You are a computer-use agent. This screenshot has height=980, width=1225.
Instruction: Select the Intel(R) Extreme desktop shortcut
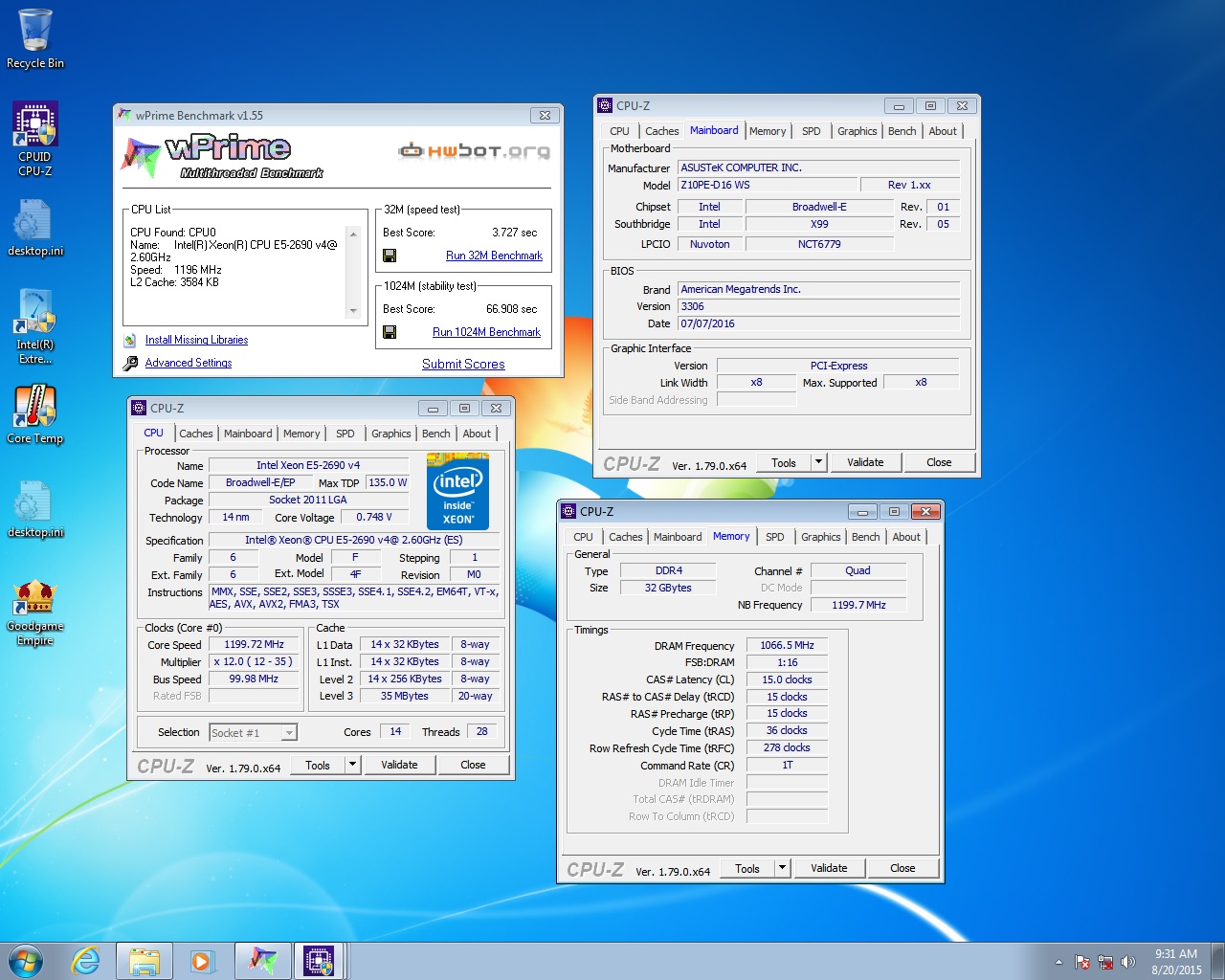click(35, 326)
